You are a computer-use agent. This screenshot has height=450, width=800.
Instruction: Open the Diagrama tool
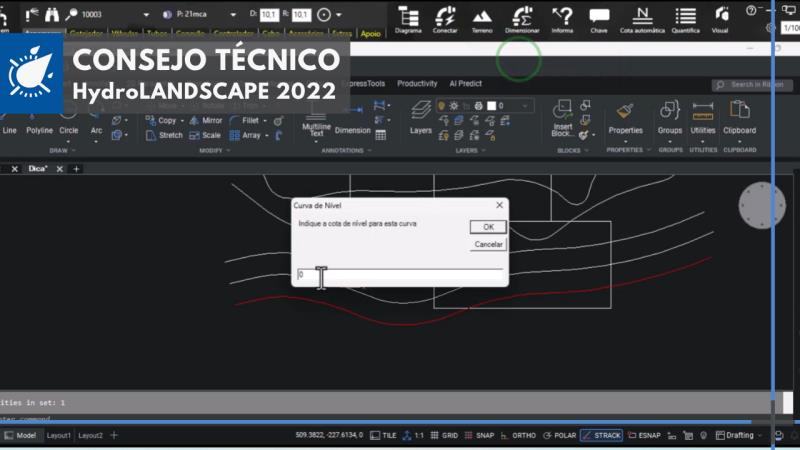coord(408,19)
